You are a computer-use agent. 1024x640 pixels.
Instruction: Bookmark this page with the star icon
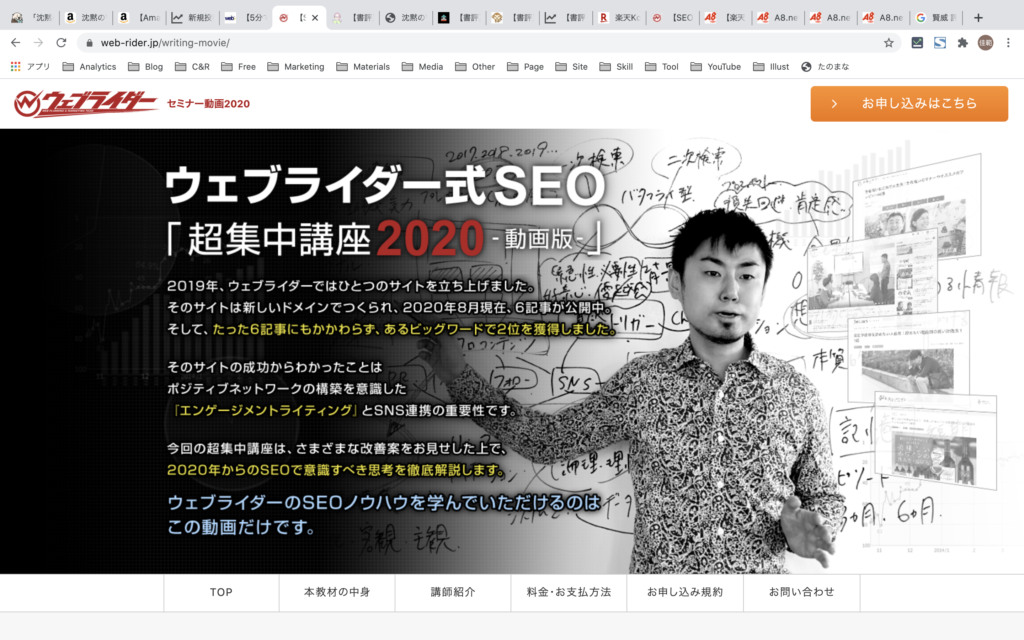click(889, 43)
